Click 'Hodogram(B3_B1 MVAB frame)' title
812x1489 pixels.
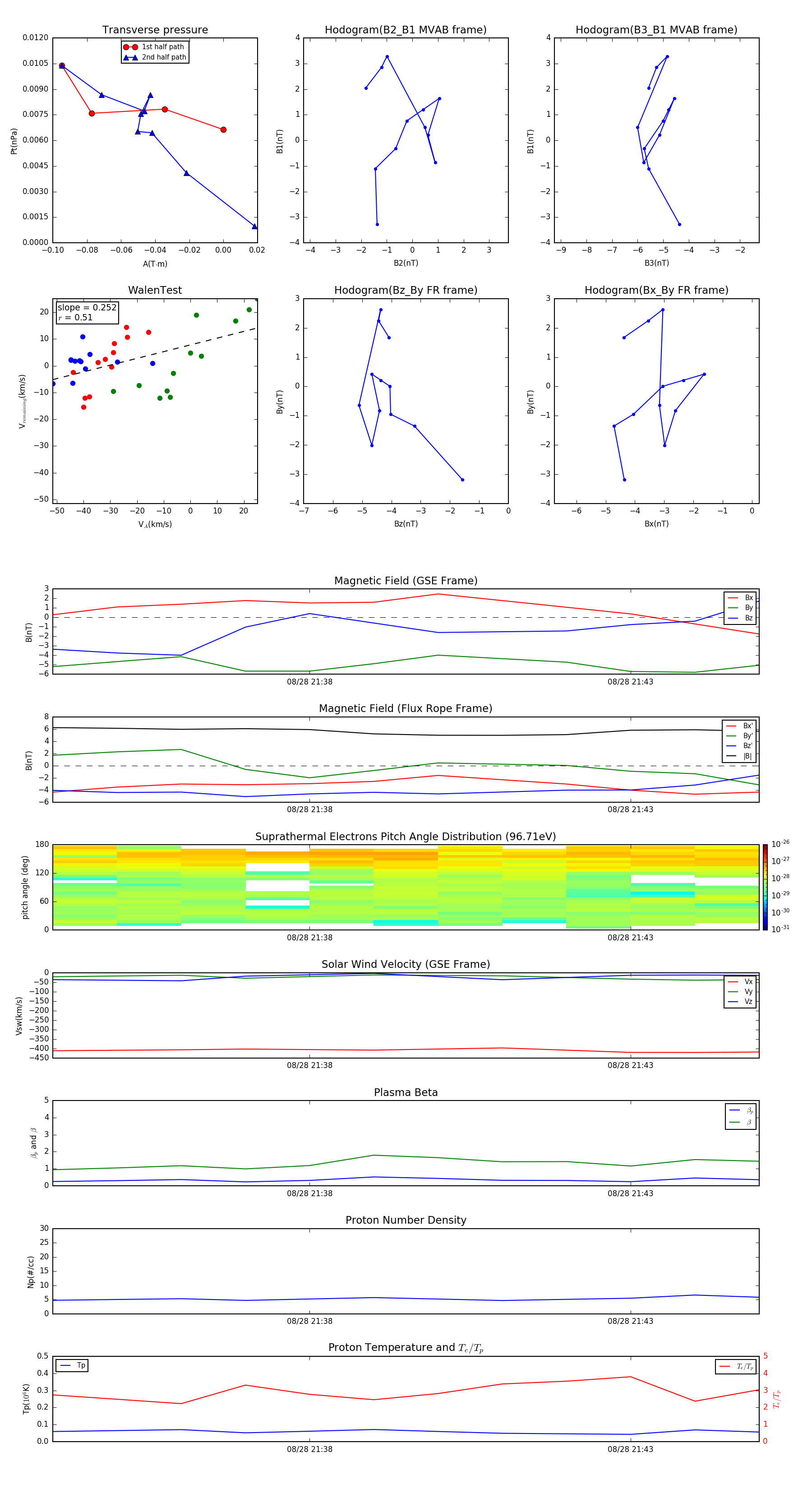[656, 30]
